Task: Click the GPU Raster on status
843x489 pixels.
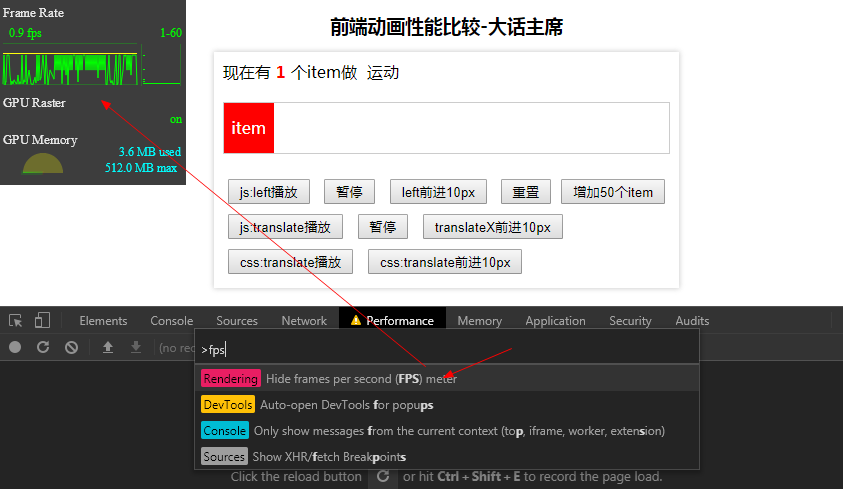Action: tap(176, 119)
